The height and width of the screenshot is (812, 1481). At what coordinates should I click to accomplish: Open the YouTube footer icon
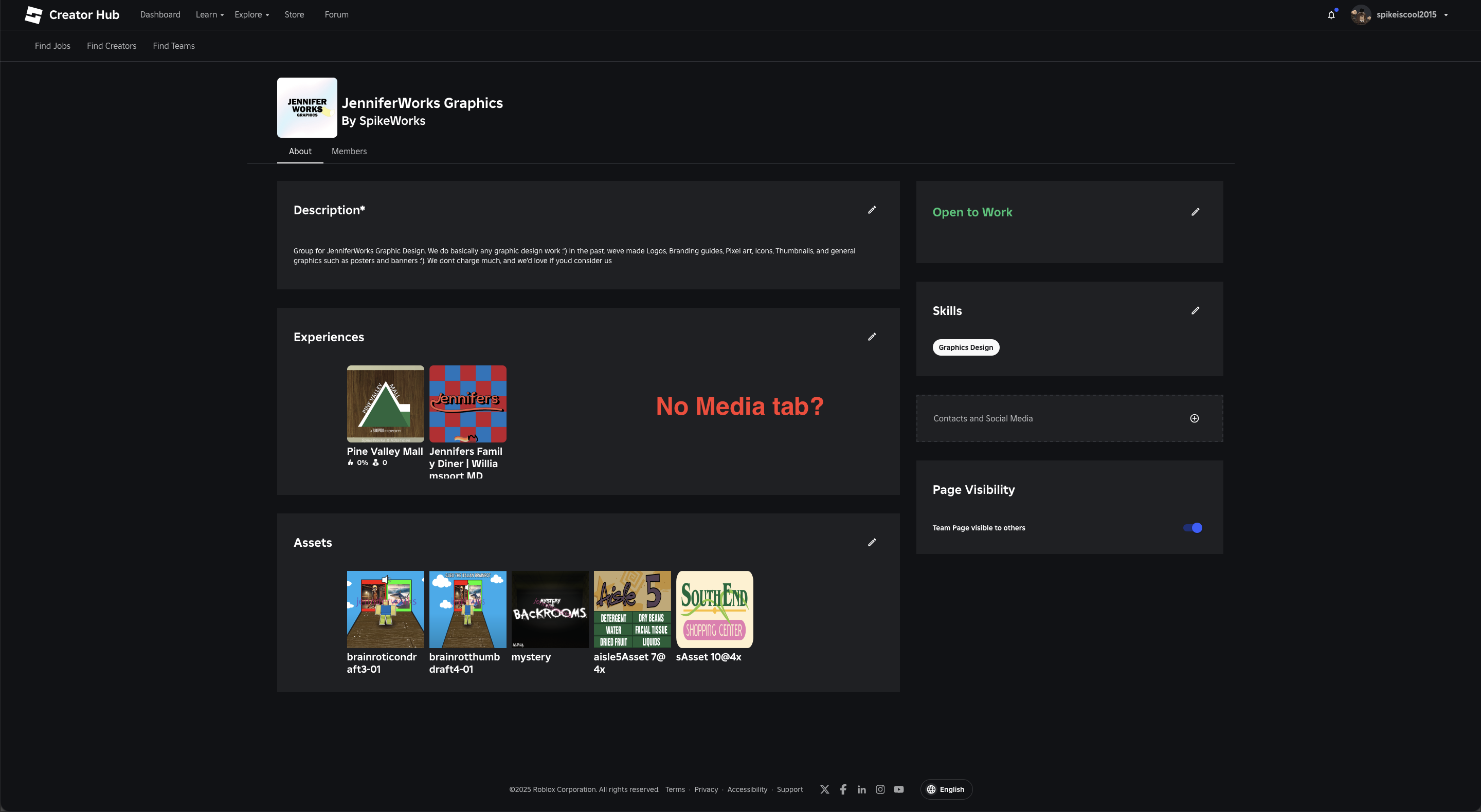click(898, 789)
